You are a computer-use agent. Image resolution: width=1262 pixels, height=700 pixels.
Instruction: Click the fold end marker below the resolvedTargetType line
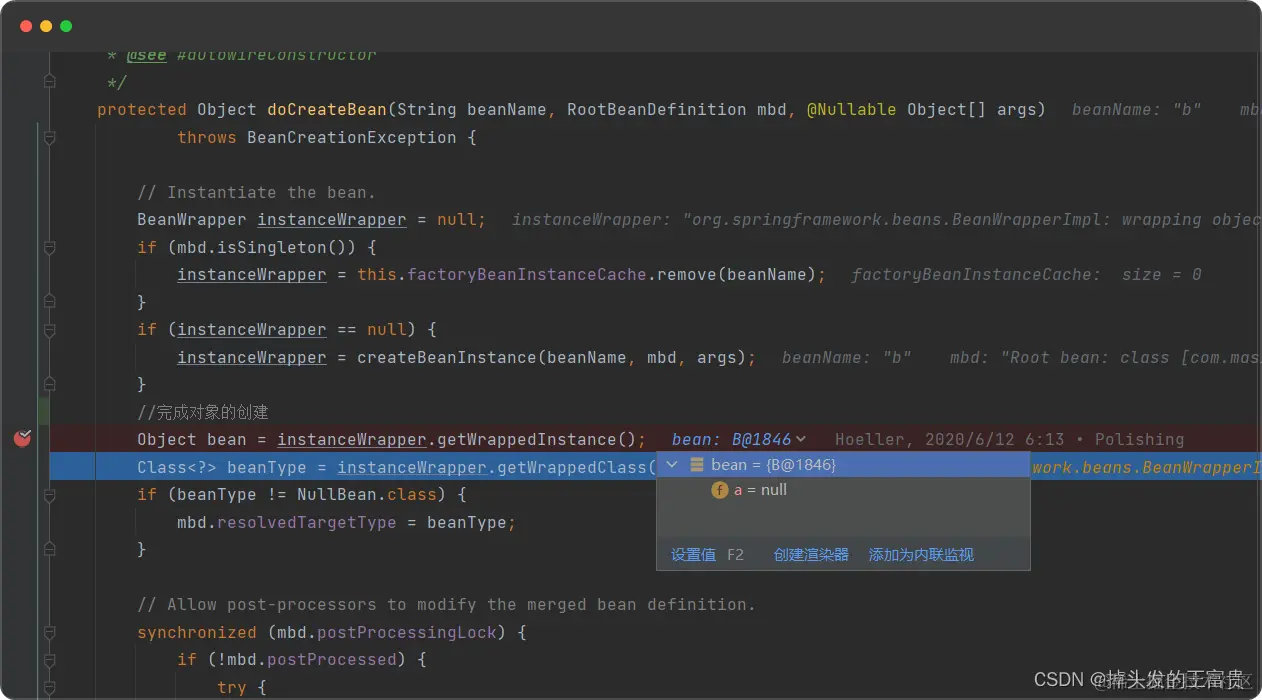49,549
